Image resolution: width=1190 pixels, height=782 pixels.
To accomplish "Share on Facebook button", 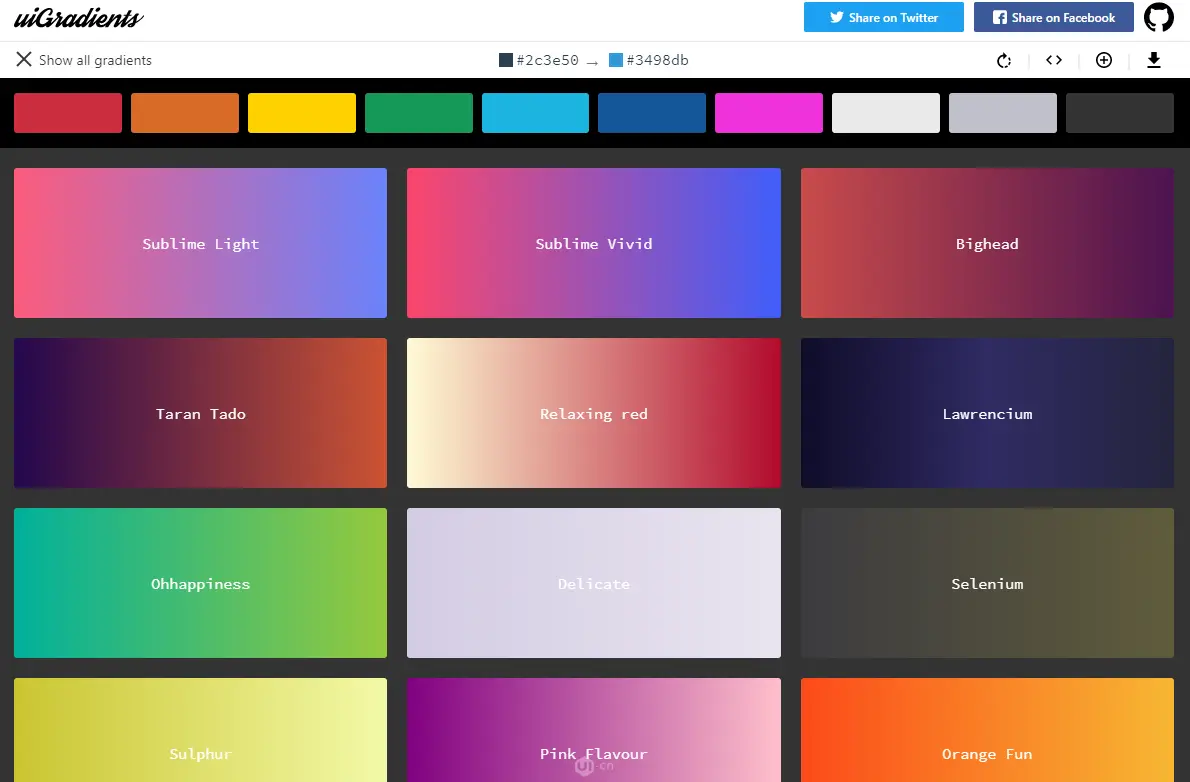I will (x=1053, y=17).
